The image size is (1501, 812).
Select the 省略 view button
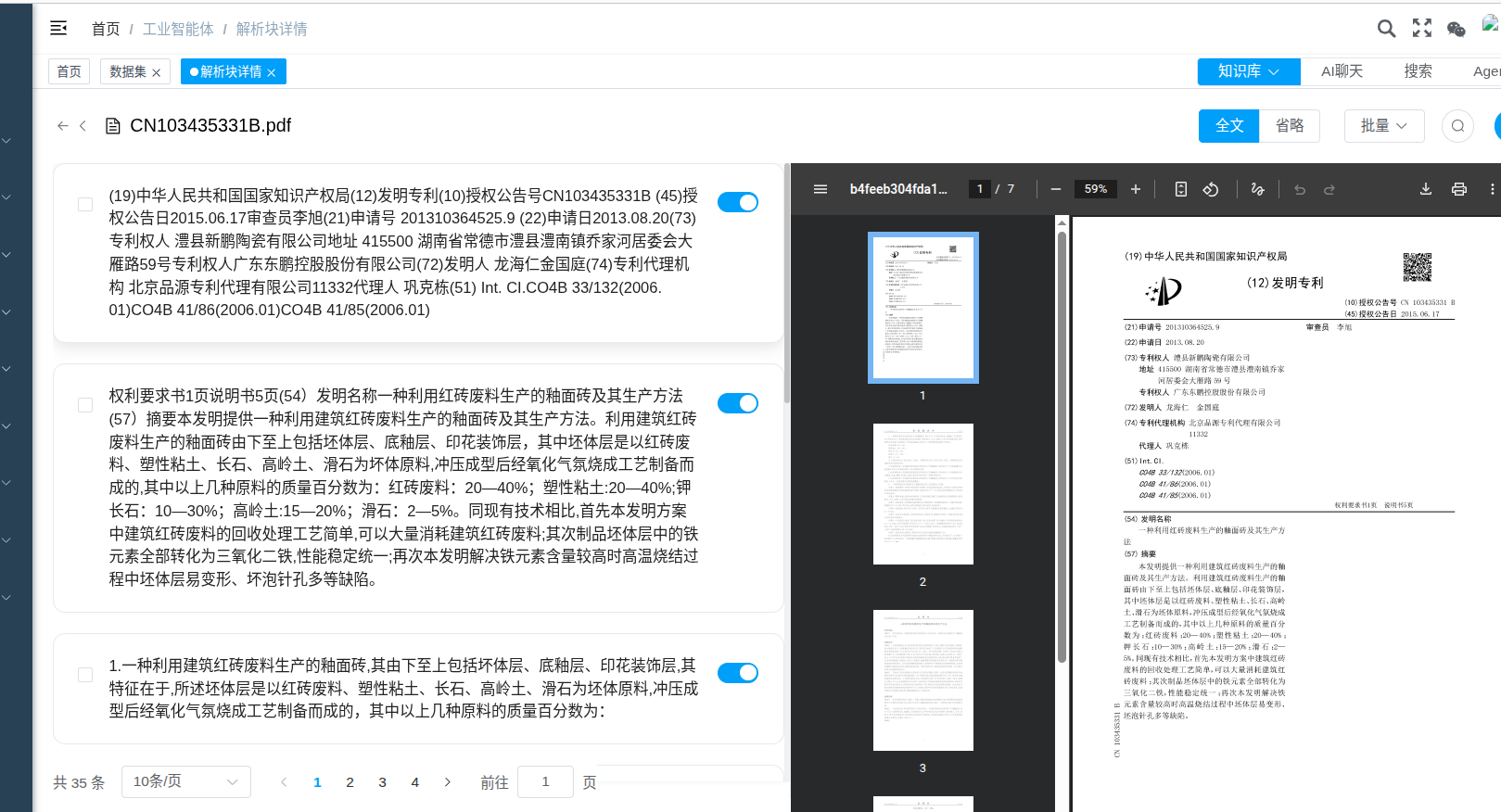click(1289, 126)
